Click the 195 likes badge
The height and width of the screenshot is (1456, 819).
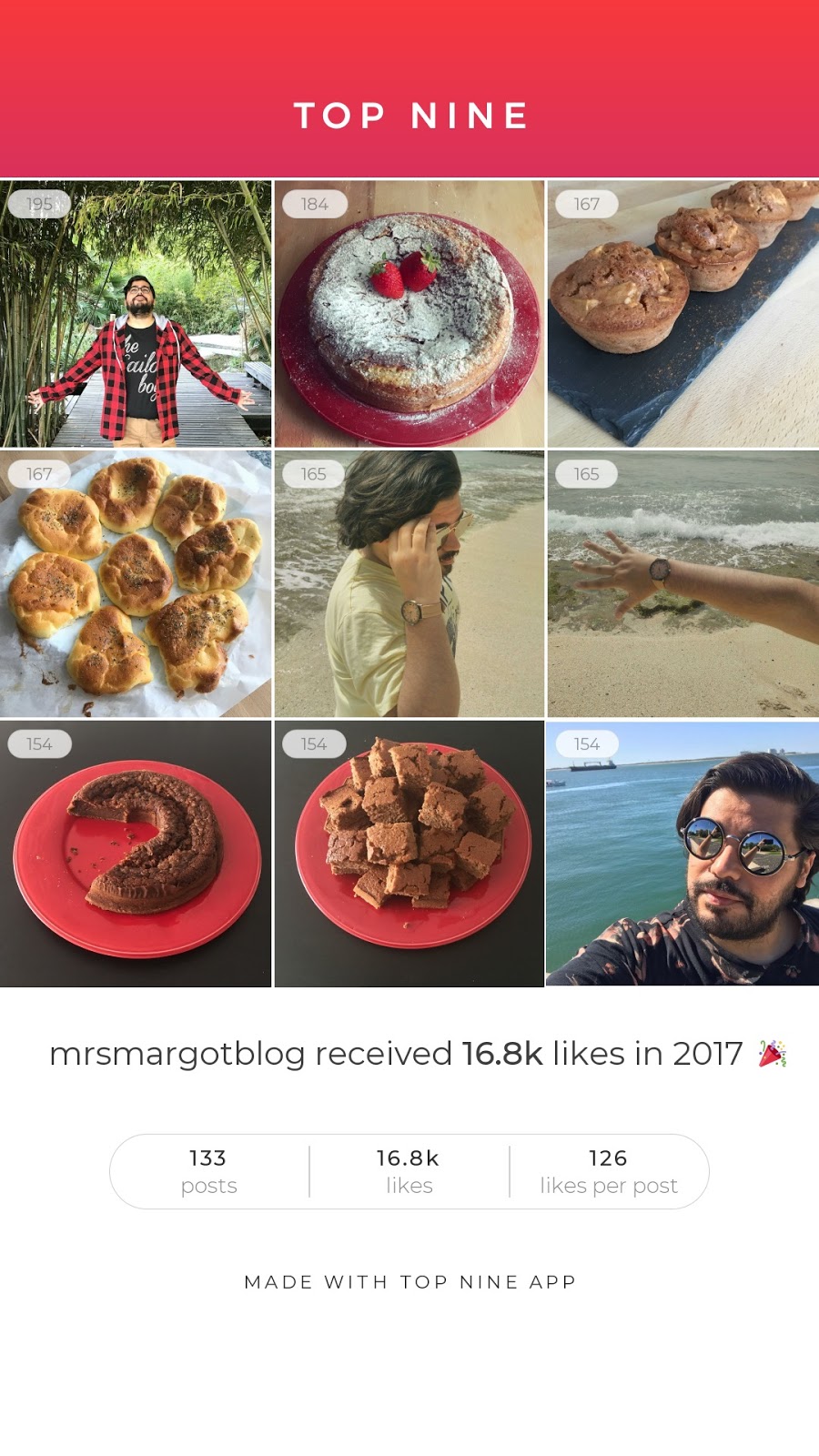(39, 204)
